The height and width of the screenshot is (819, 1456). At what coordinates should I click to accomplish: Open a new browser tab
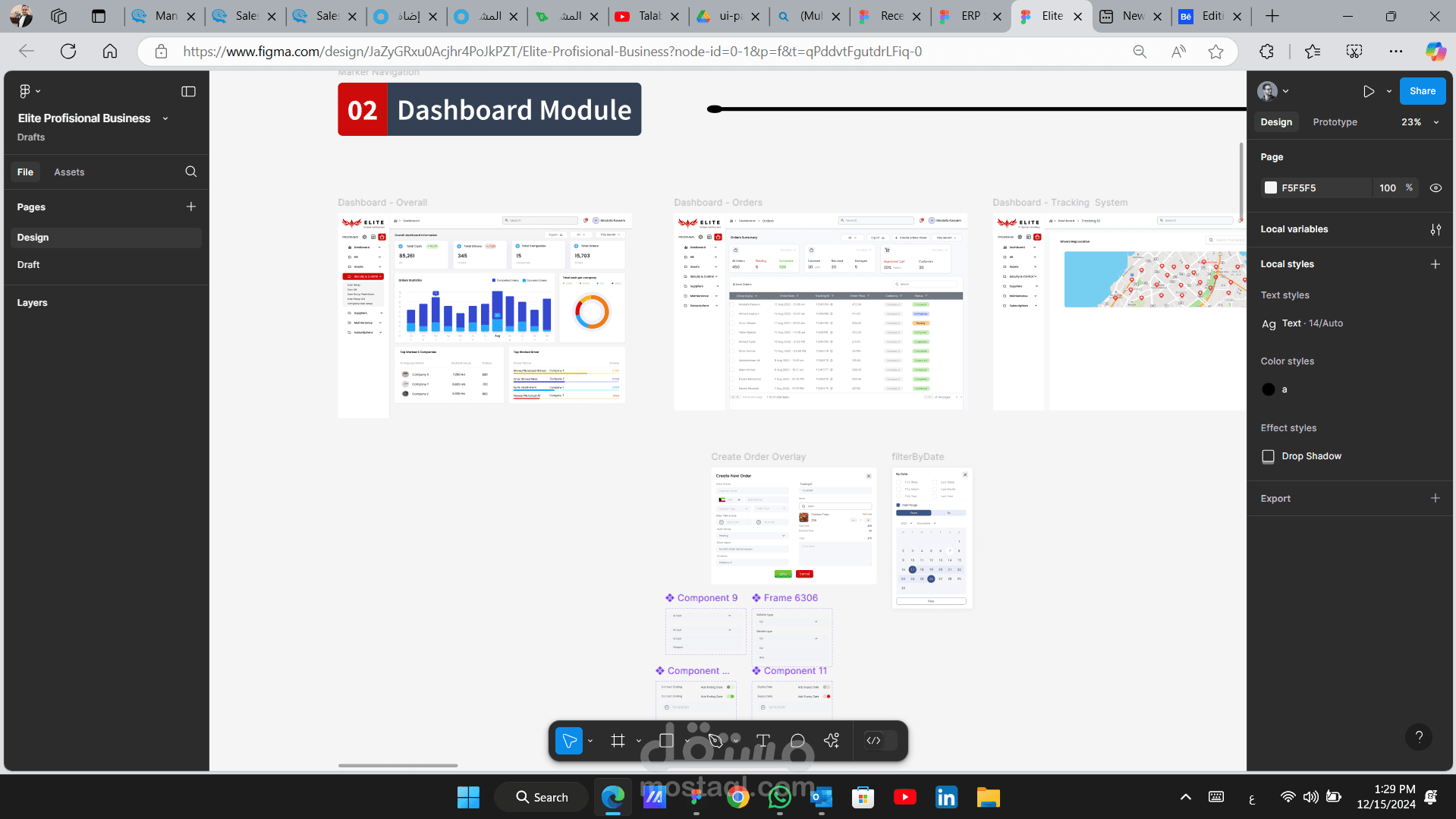click(x=1272, y=16)
